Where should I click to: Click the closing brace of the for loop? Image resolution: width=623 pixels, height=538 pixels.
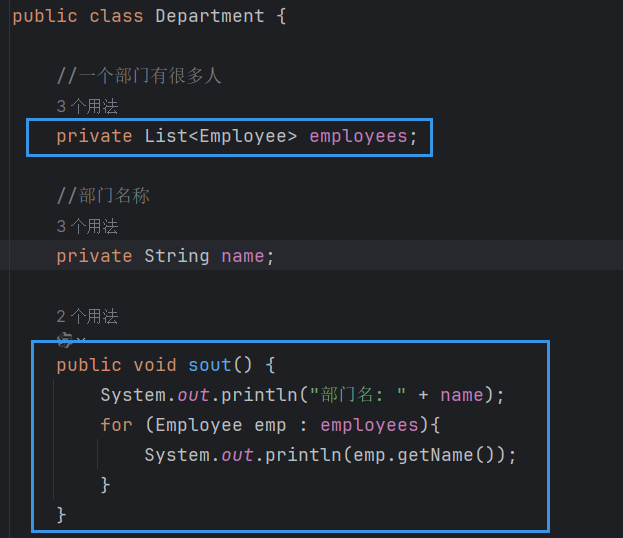tap(105, 485)
